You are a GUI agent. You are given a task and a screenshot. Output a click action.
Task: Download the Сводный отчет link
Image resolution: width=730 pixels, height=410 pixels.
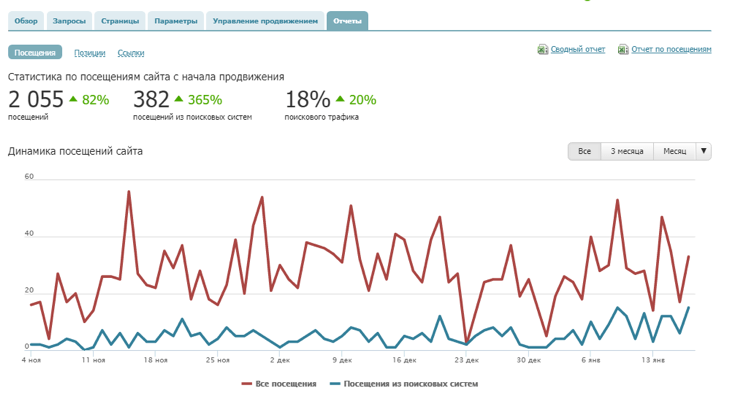pyautogui.click(x=577, y=48)
